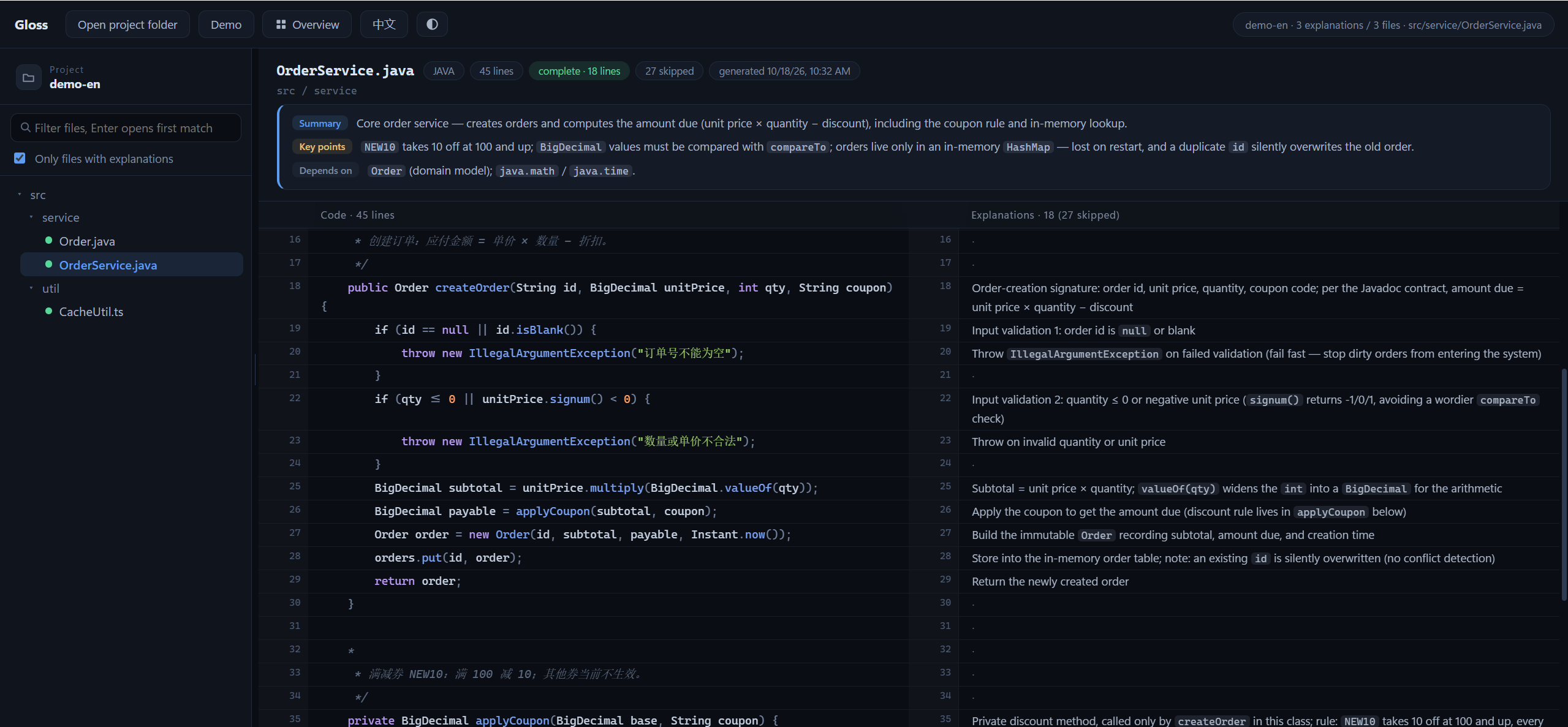Click the service breadcrumb segment

point(335,91)
